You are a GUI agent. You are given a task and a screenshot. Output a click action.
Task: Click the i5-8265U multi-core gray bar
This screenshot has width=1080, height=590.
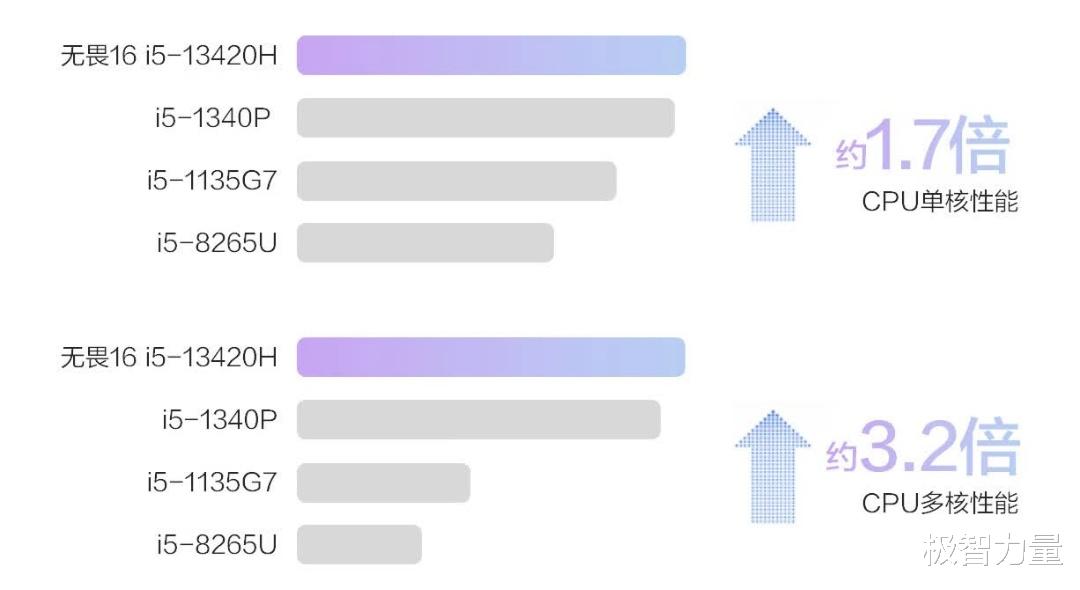(359, 545)
